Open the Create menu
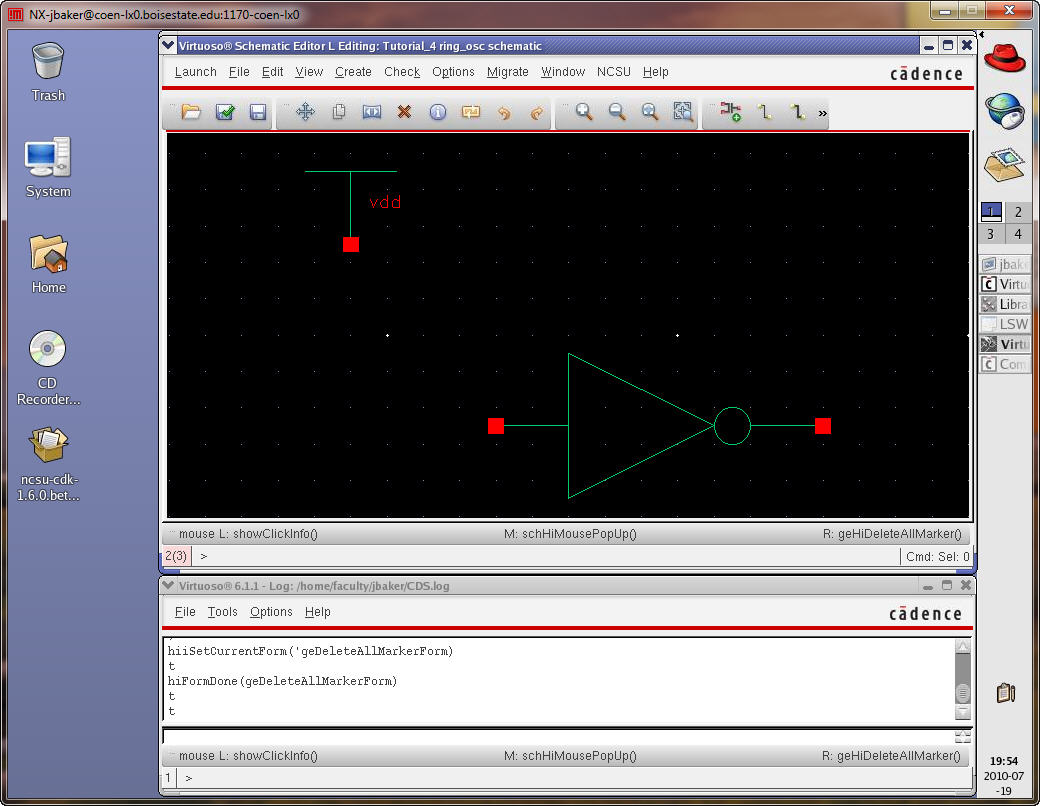The height and width of the screenshot is (806, 1040). (x=353, y=72)
